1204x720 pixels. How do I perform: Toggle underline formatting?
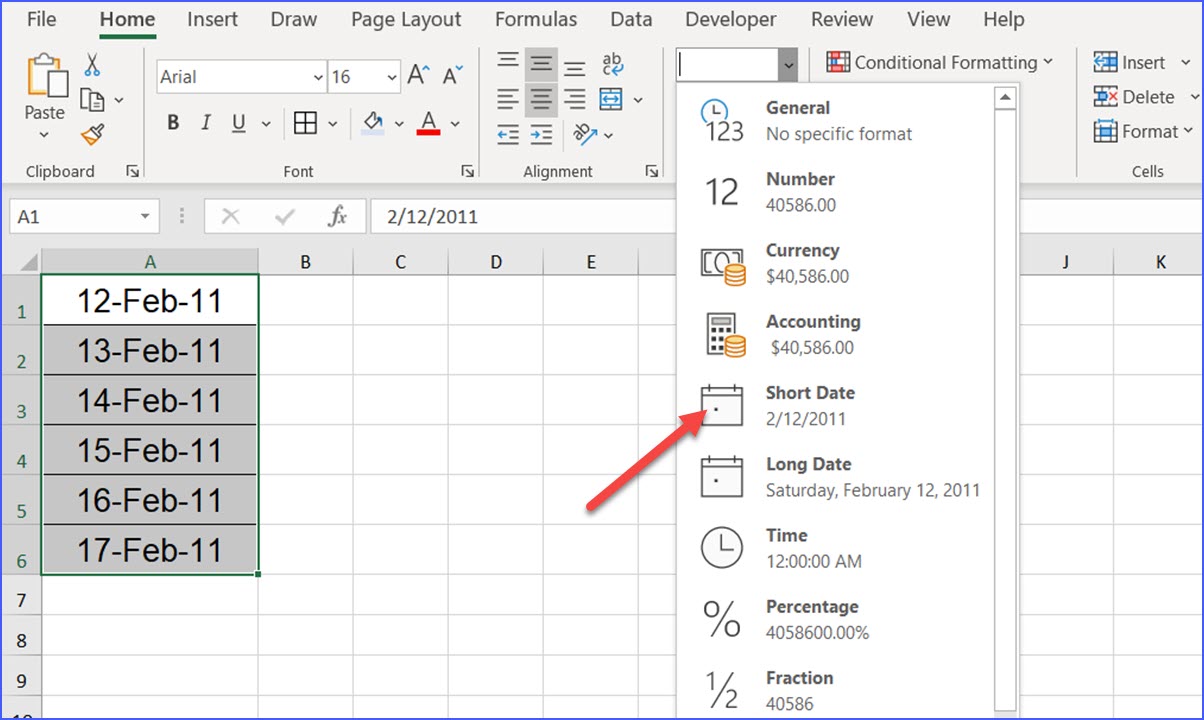click(239, 123)
